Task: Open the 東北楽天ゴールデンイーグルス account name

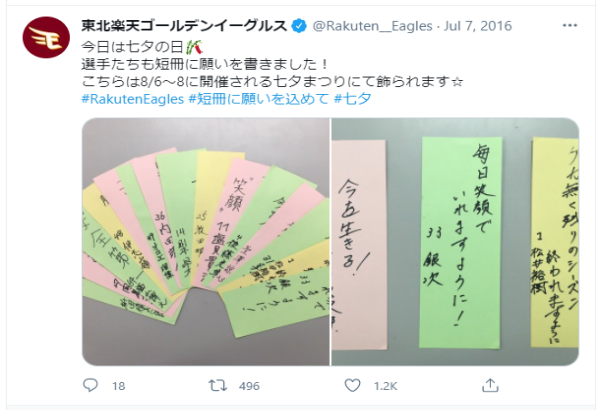Action: (184, 26)
